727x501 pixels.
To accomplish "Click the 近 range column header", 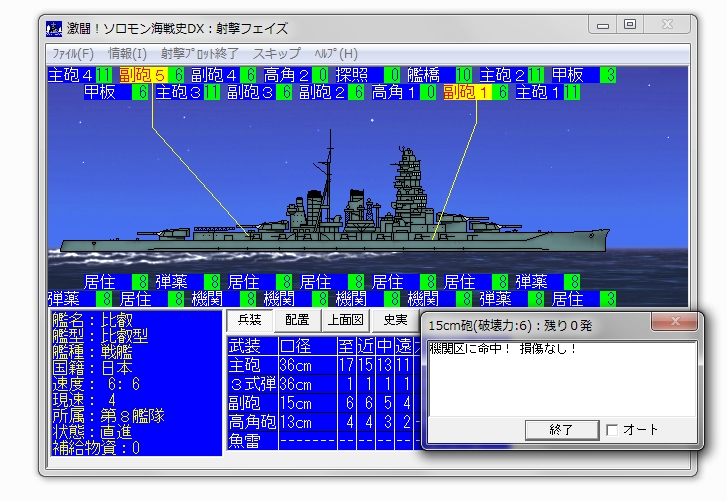I will (x=365, y=346).
